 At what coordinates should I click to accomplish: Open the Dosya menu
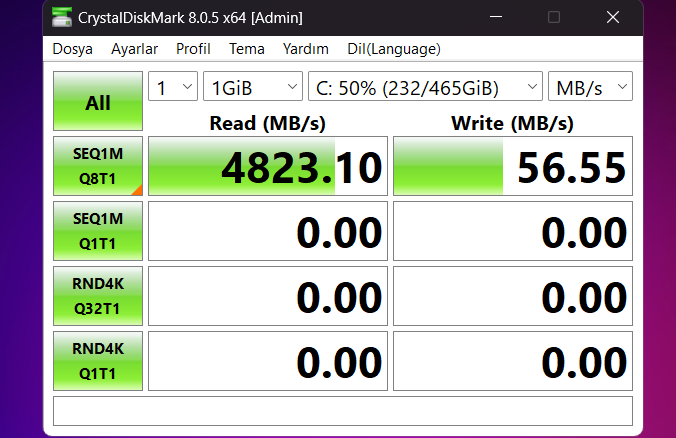72,49
